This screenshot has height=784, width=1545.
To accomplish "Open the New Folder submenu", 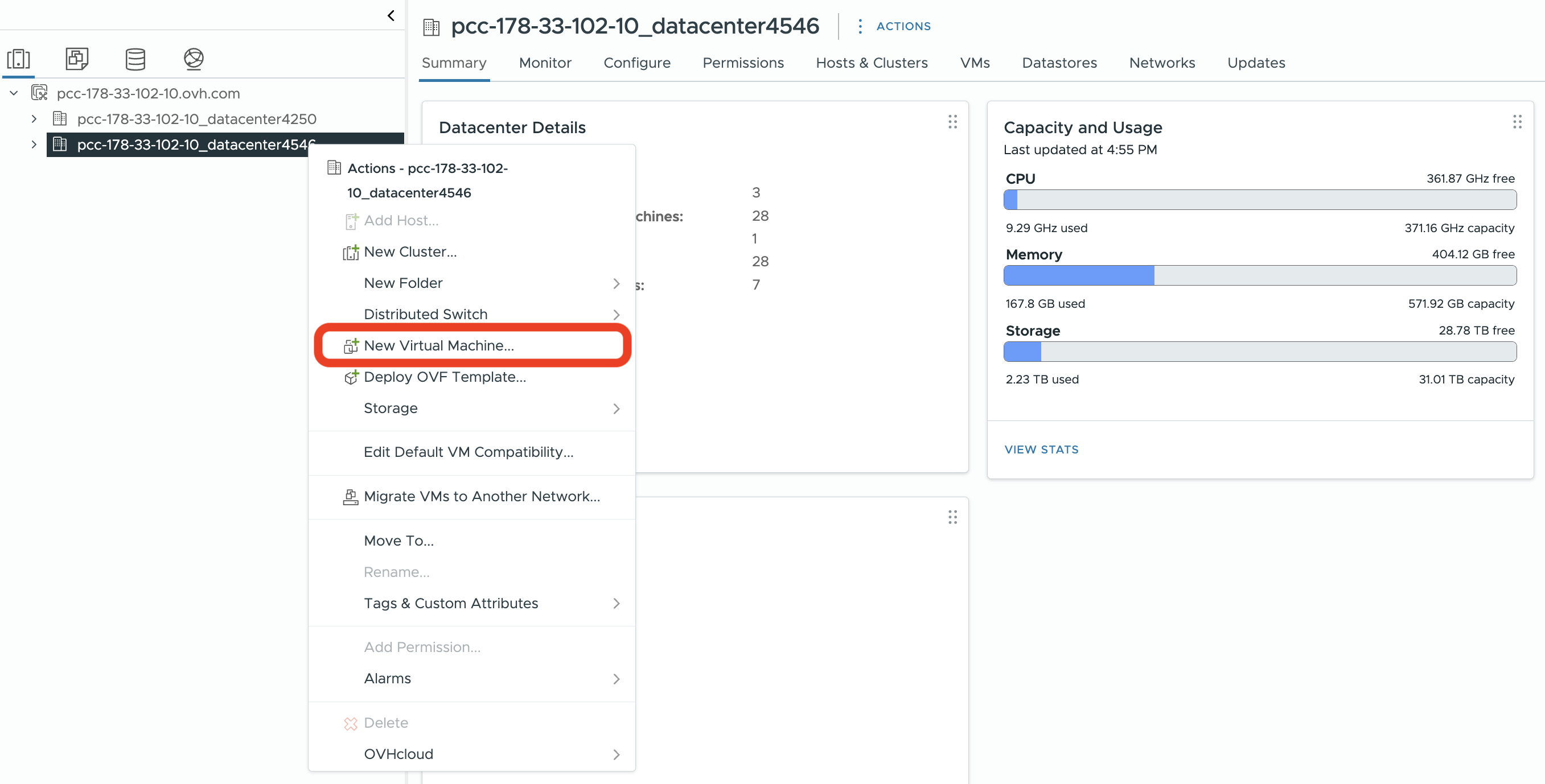I will 472,283.
